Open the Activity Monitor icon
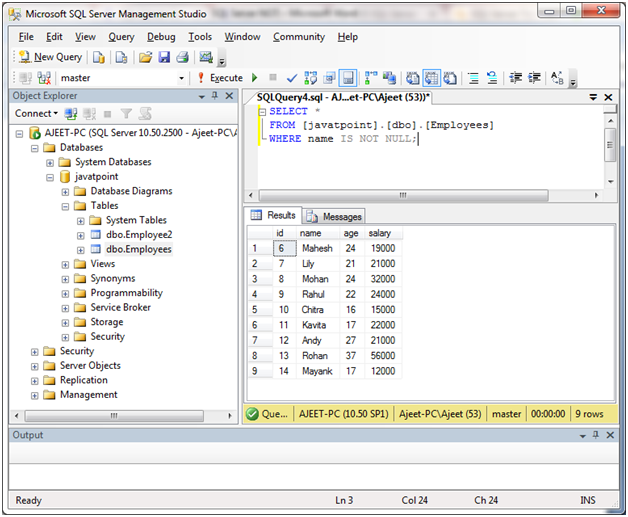This screenshot has width=628, height=517. pos(206,57)
